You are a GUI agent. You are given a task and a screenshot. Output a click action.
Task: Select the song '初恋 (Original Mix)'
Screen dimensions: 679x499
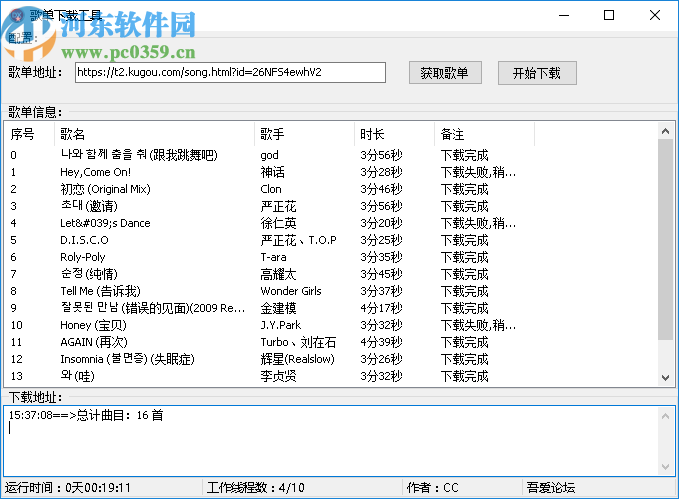coord(105,189)
